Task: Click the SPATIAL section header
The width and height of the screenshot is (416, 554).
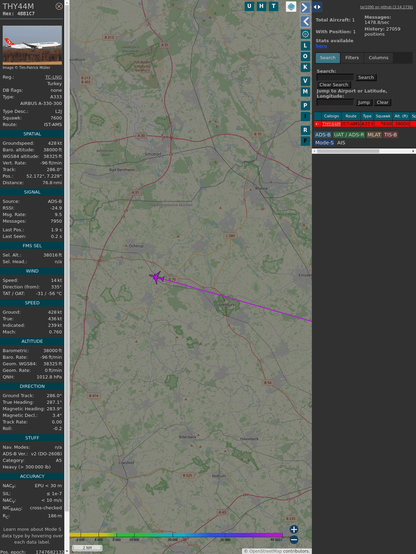Action: pyautogui.click(x=32, y=134)
